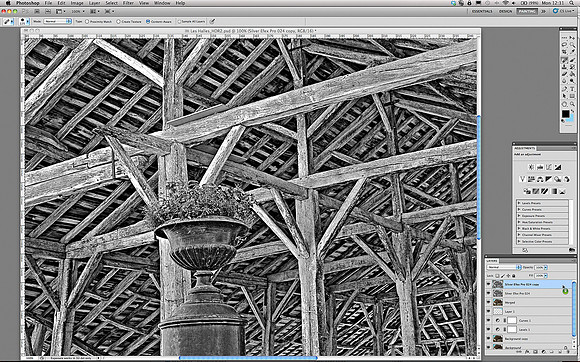Image resolution: width=580 pixels, height=362 pixels.
Task: Hide the Layer 1 layer
Action: pyautogui.click(x=488, y=311)
